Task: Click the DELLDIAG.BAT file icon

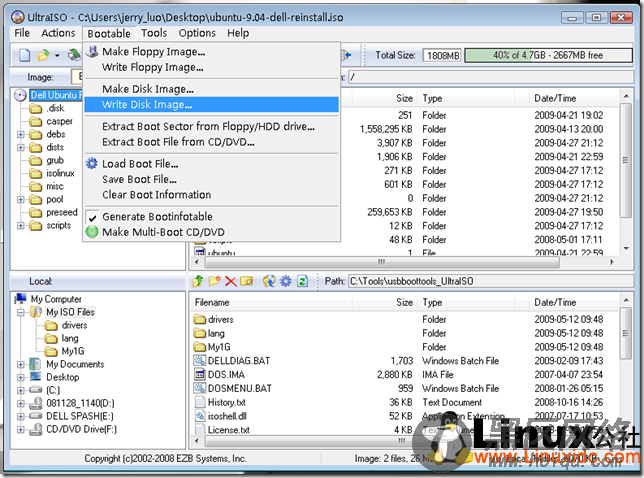Action: (200, 361)
